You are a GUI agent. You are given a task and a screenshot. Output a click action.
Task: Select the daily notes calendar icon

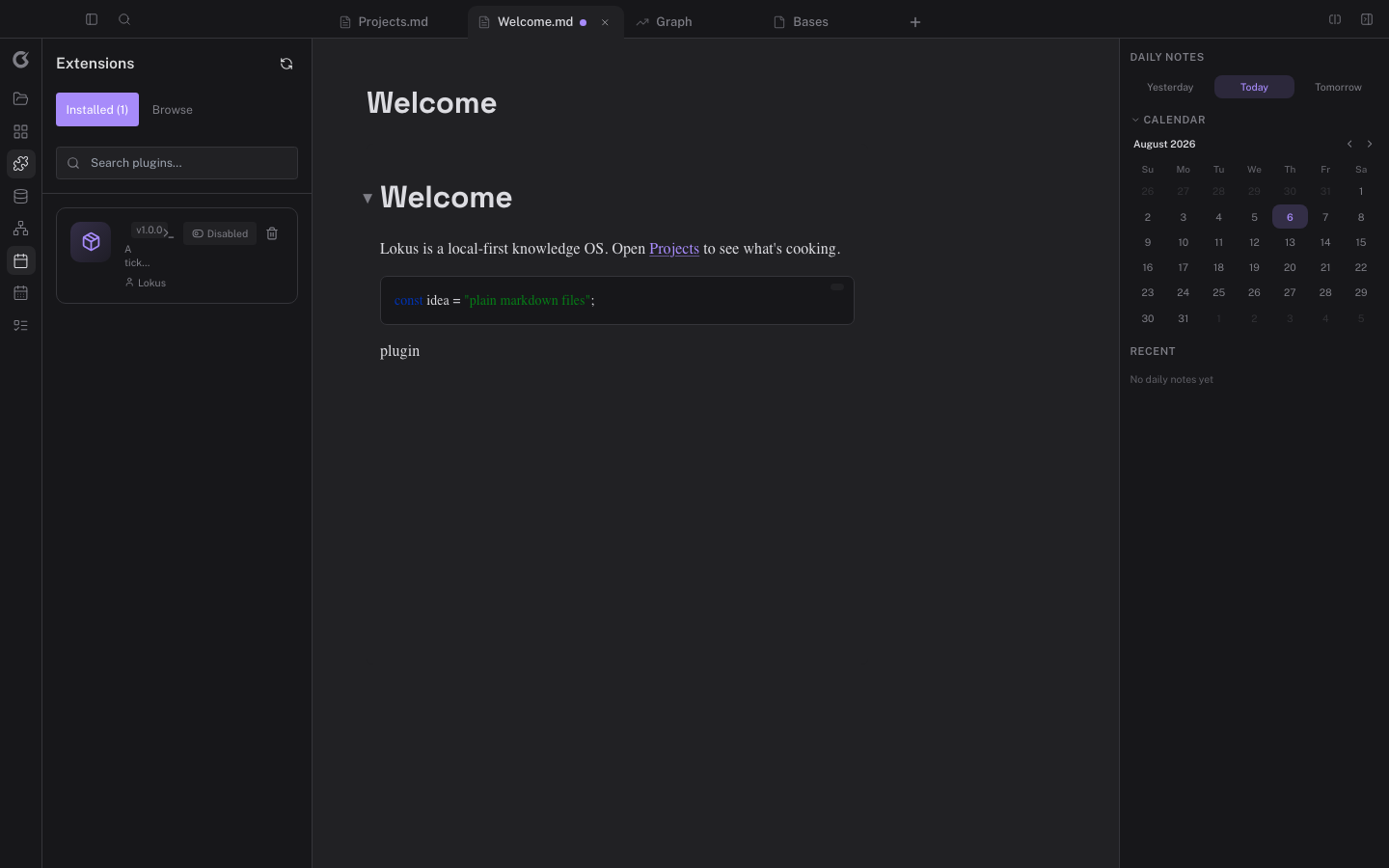[x=21, y=260]
